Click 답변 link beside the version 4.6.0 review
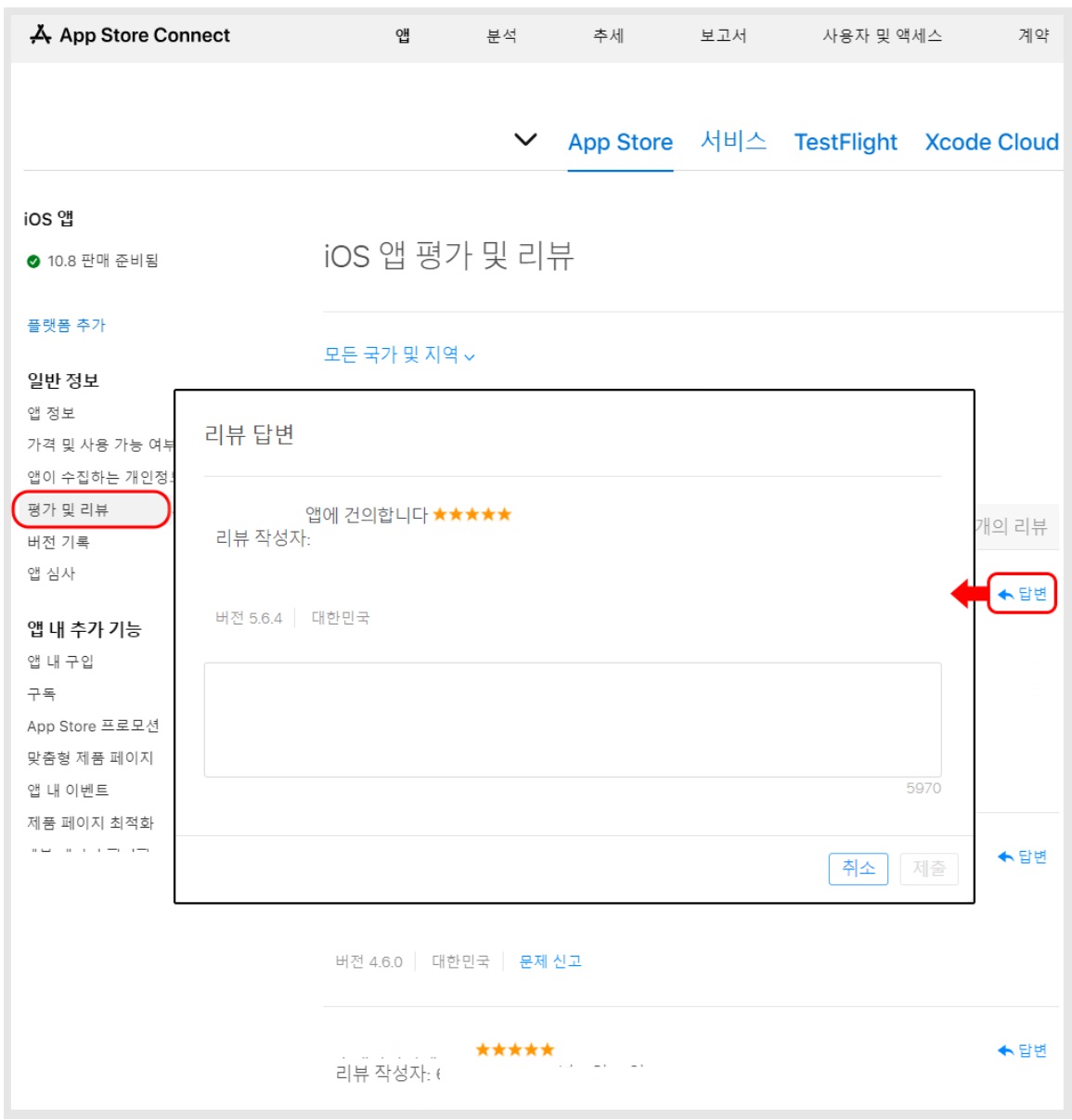The image size is (1072, 1120). tap(1022, 856)
